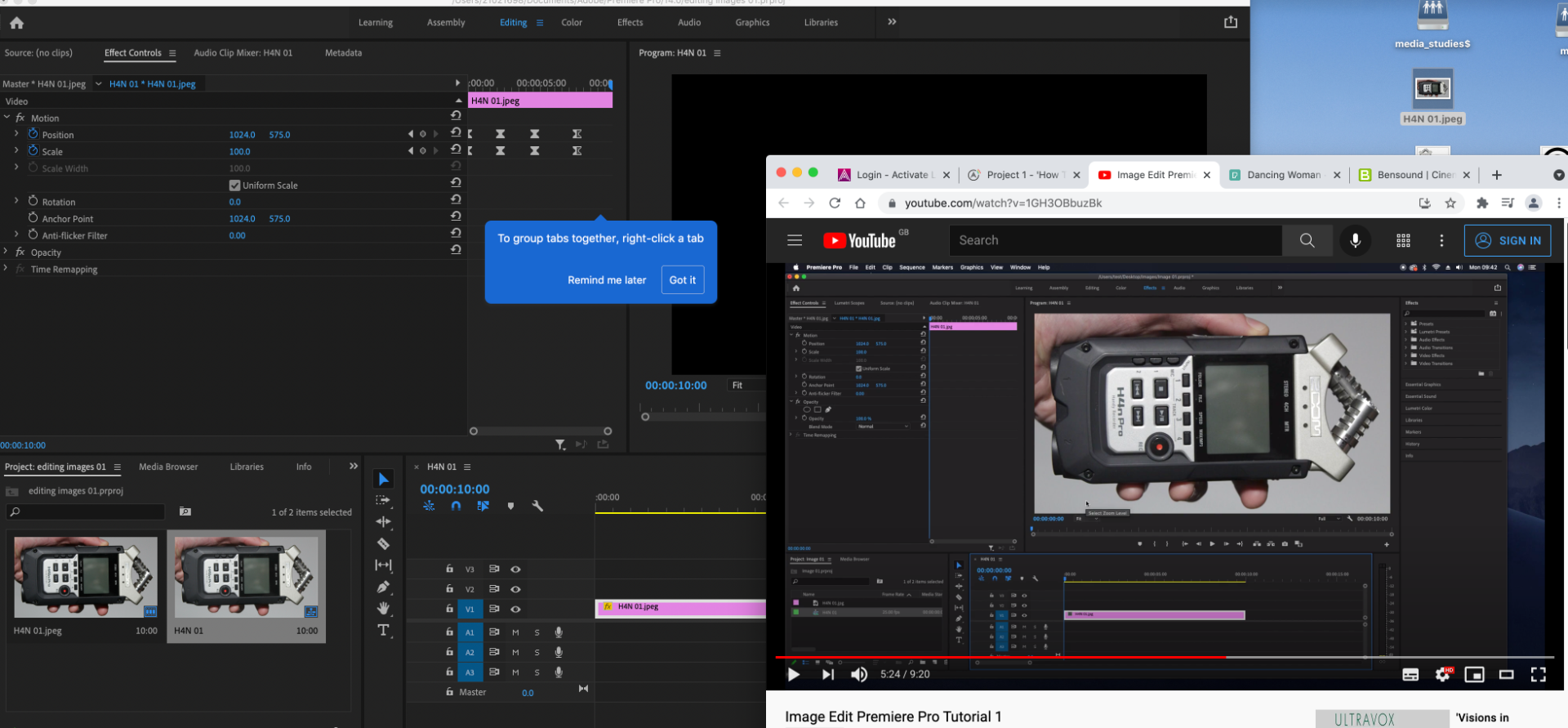Click the YouTube video progress bar
Screen dimensions: 1568x728
coord(1164,657)
